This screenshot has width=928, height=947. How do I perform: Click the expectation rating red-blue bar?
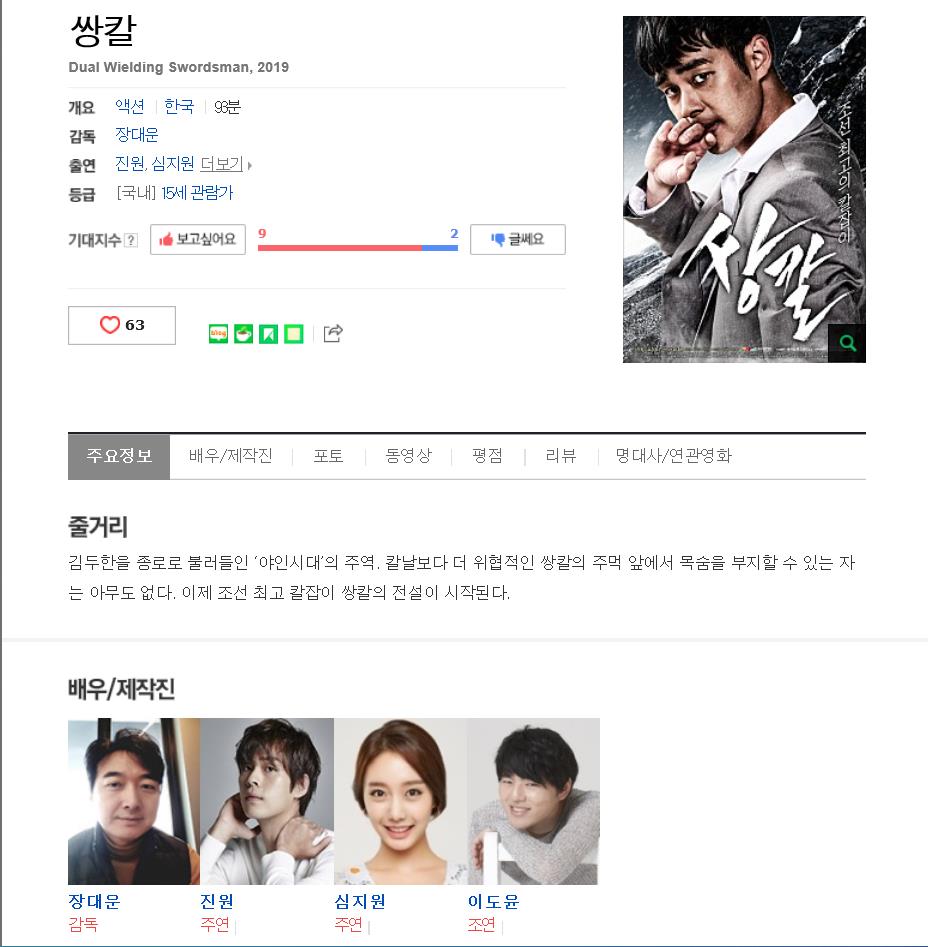click(x=357, y=248)
